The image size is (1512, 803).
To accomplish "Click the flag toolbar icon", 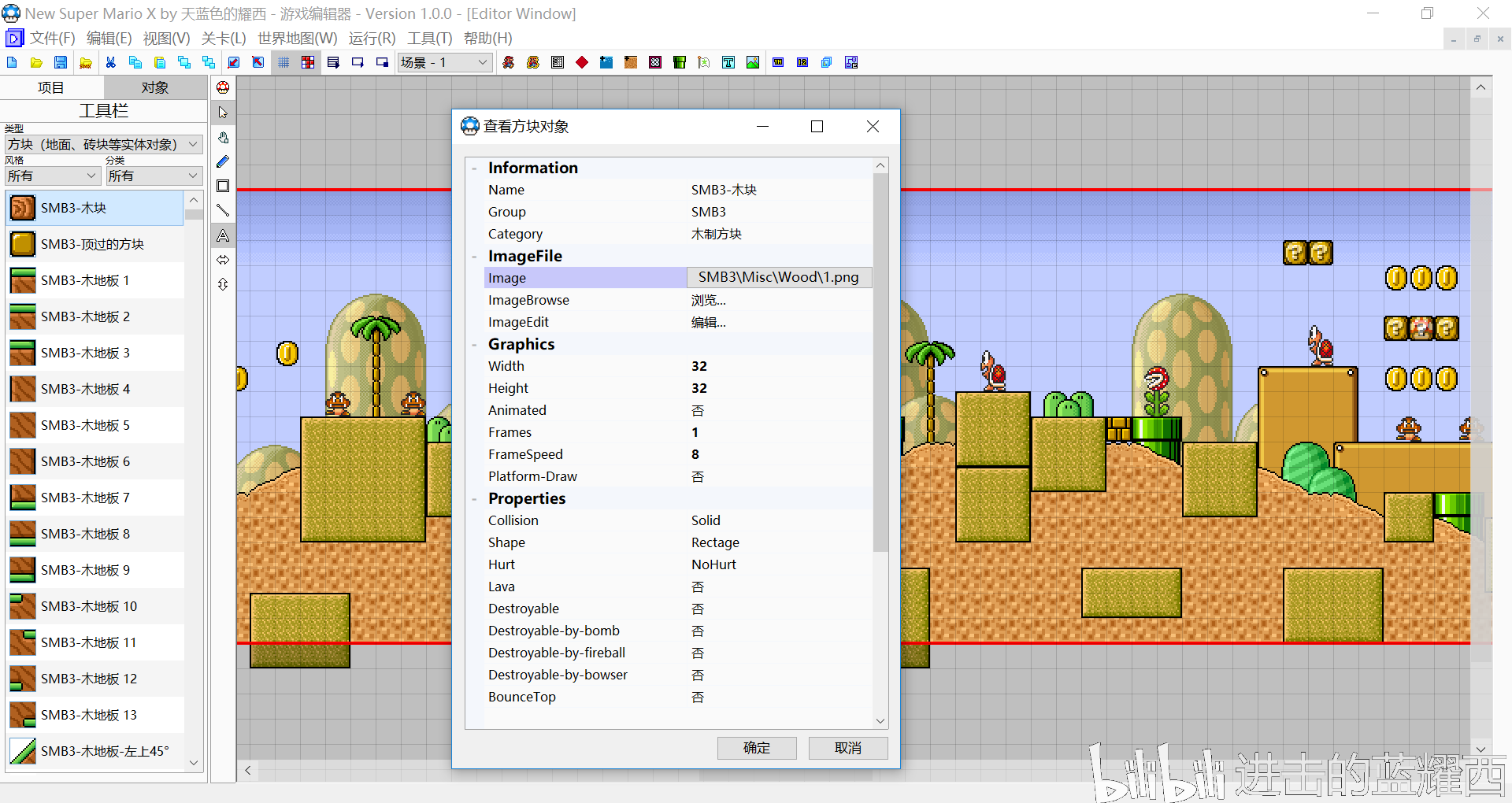I will click(704, 63).
